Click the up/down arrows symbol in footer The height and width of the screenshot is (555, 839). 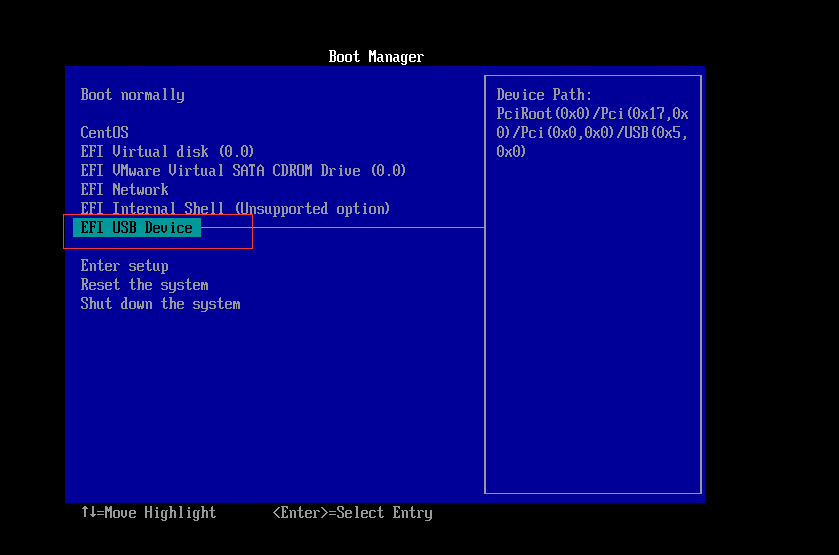coord(88,513)
